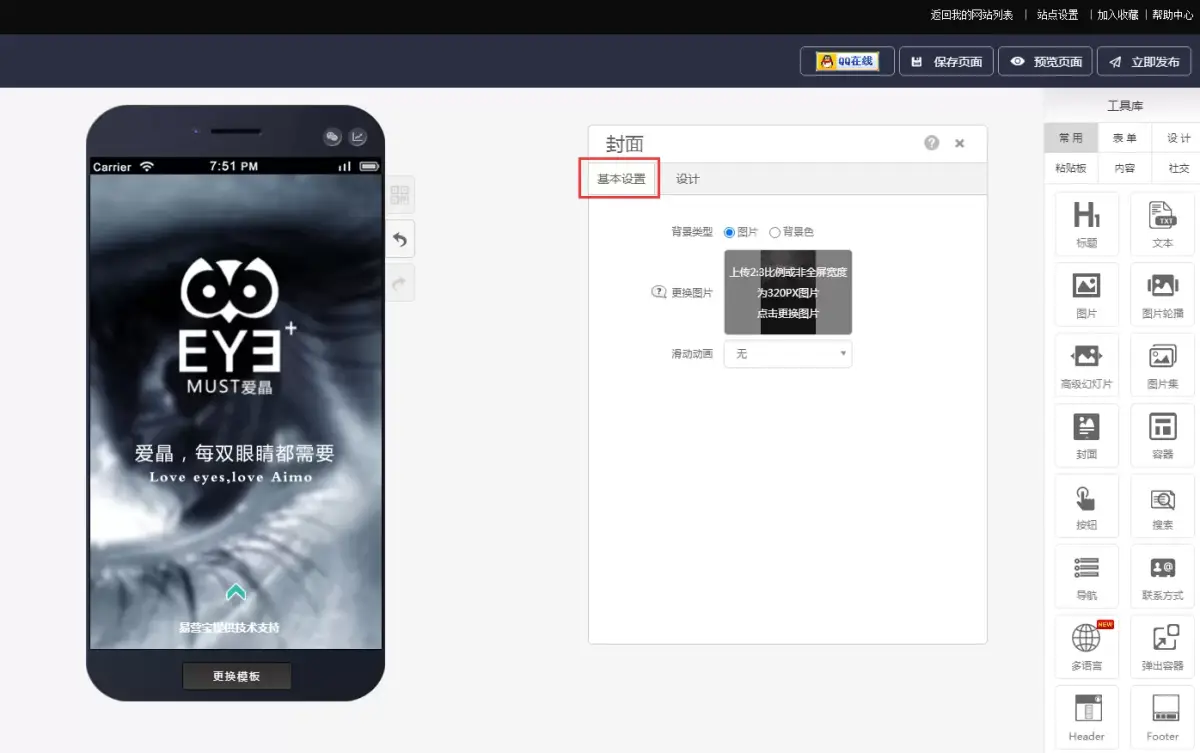
Task: Open the 设计 toolbox tab
Action: [x=1179, y=138]
